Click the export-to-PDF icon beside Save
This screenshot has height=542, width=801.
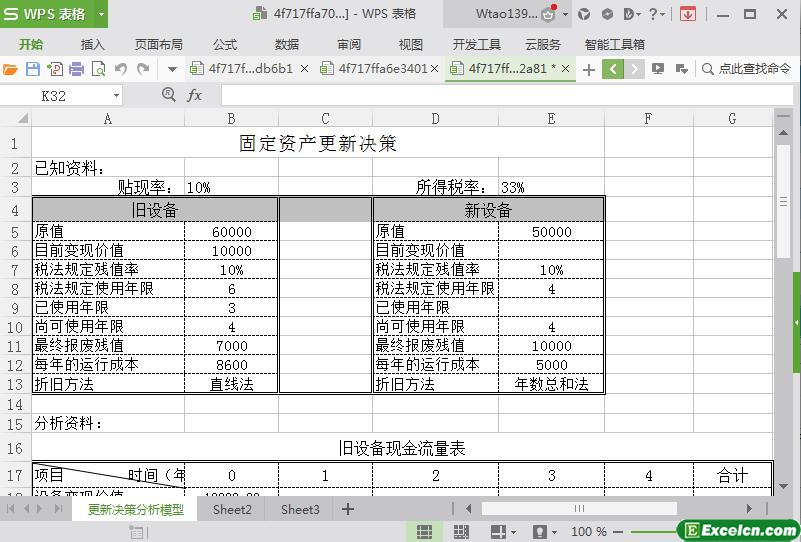pyautogui.click(x=55, y=69)
